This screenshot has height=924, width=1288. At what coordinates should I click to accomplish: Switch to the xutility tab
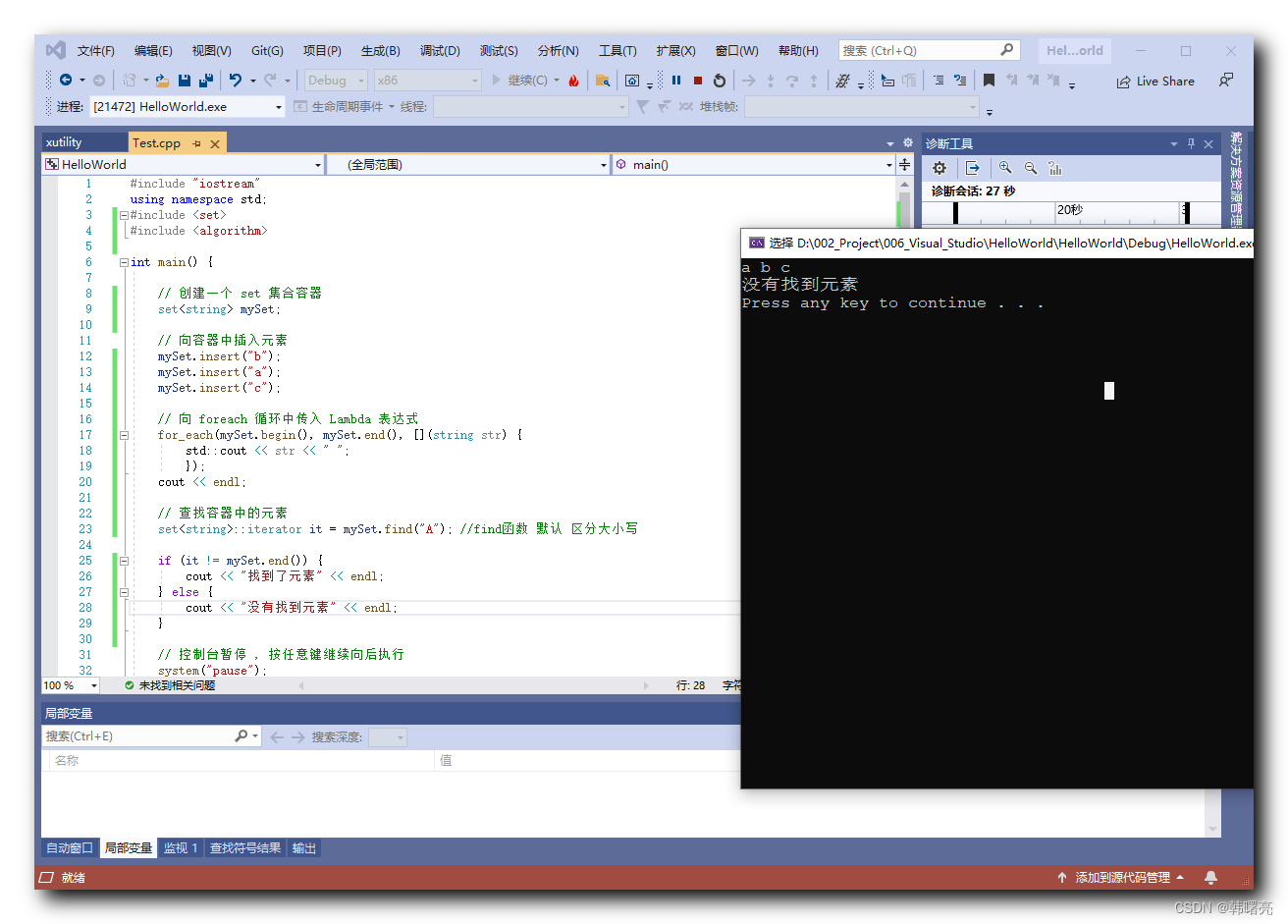click(x=83, y=142)
